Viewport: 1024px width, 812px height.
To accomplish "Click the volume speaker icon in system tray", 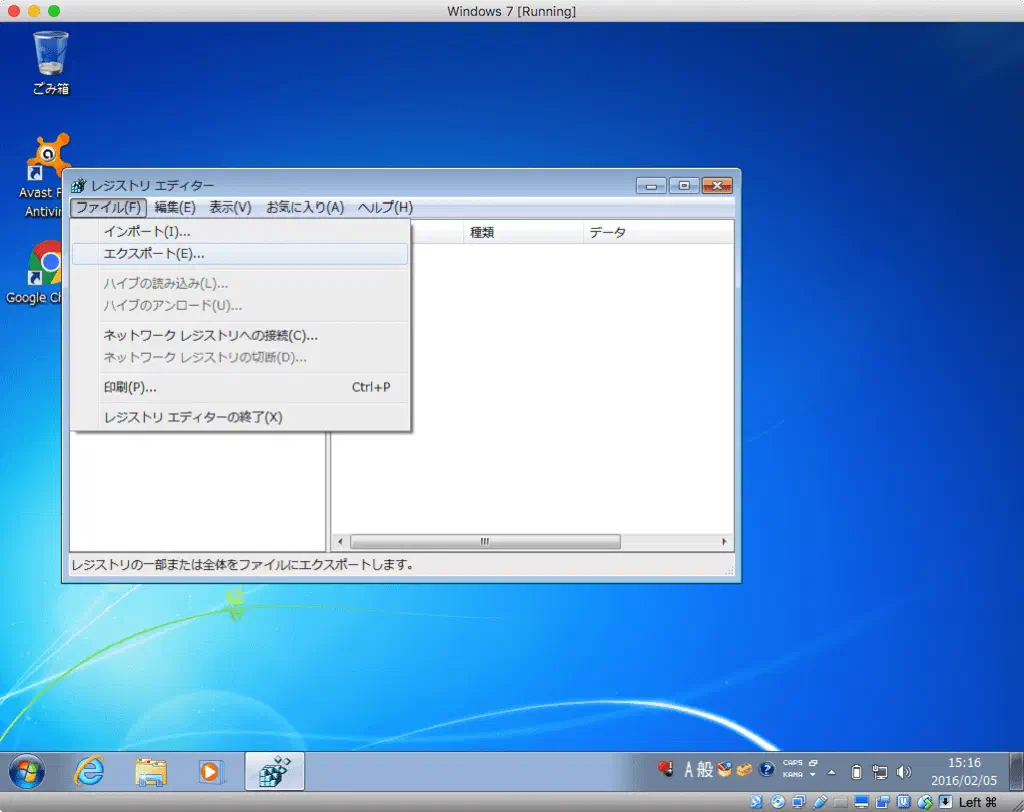I will [905, 771].
